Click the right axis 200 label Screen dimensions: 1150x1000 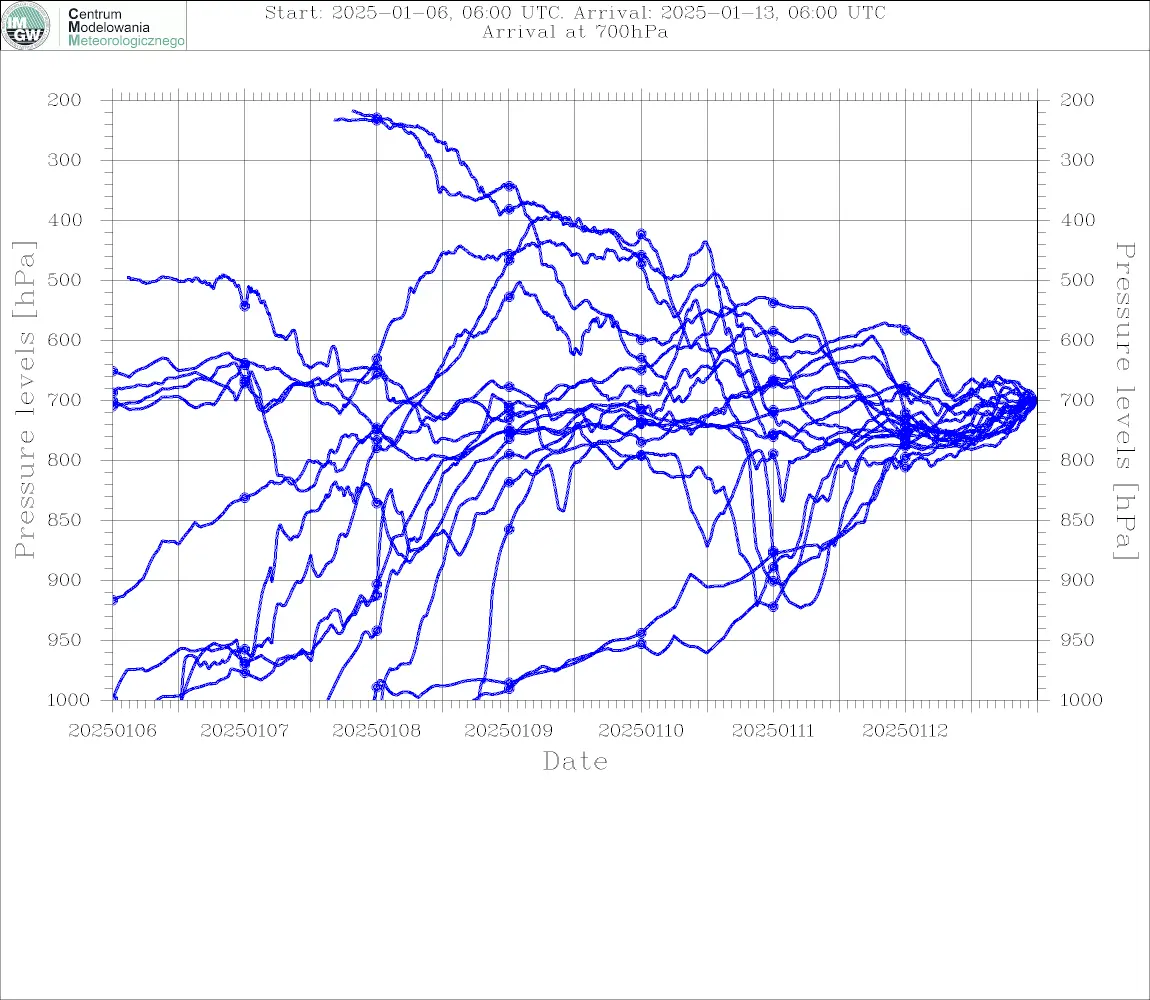[1077, 100]
